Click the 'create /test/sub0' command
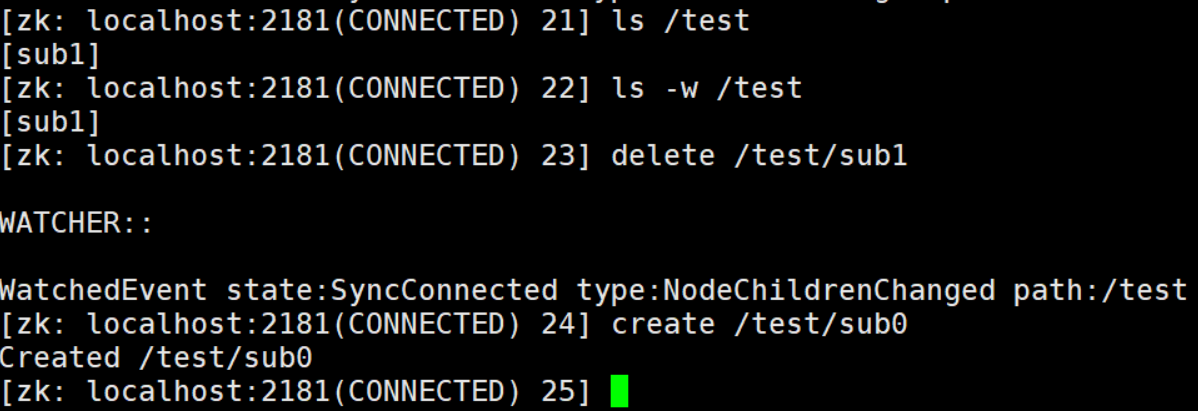 759,325
